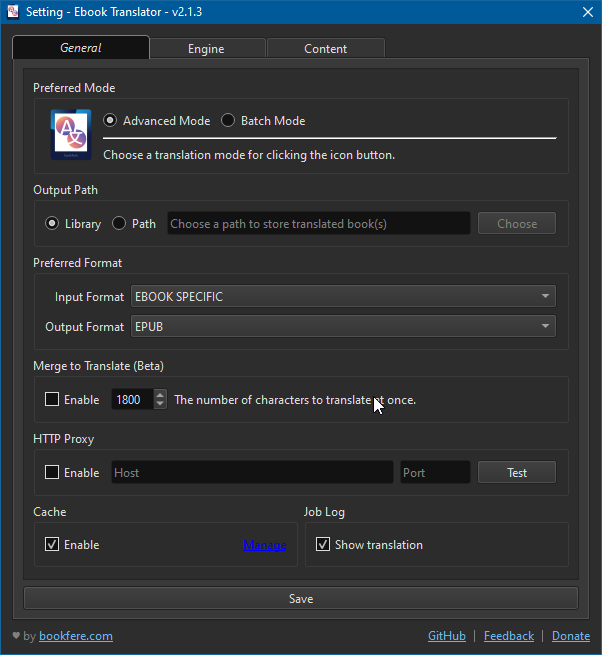Open the Output Format dropdown
The width and height of the screenshot is (602, 655).
click(343, 326)
